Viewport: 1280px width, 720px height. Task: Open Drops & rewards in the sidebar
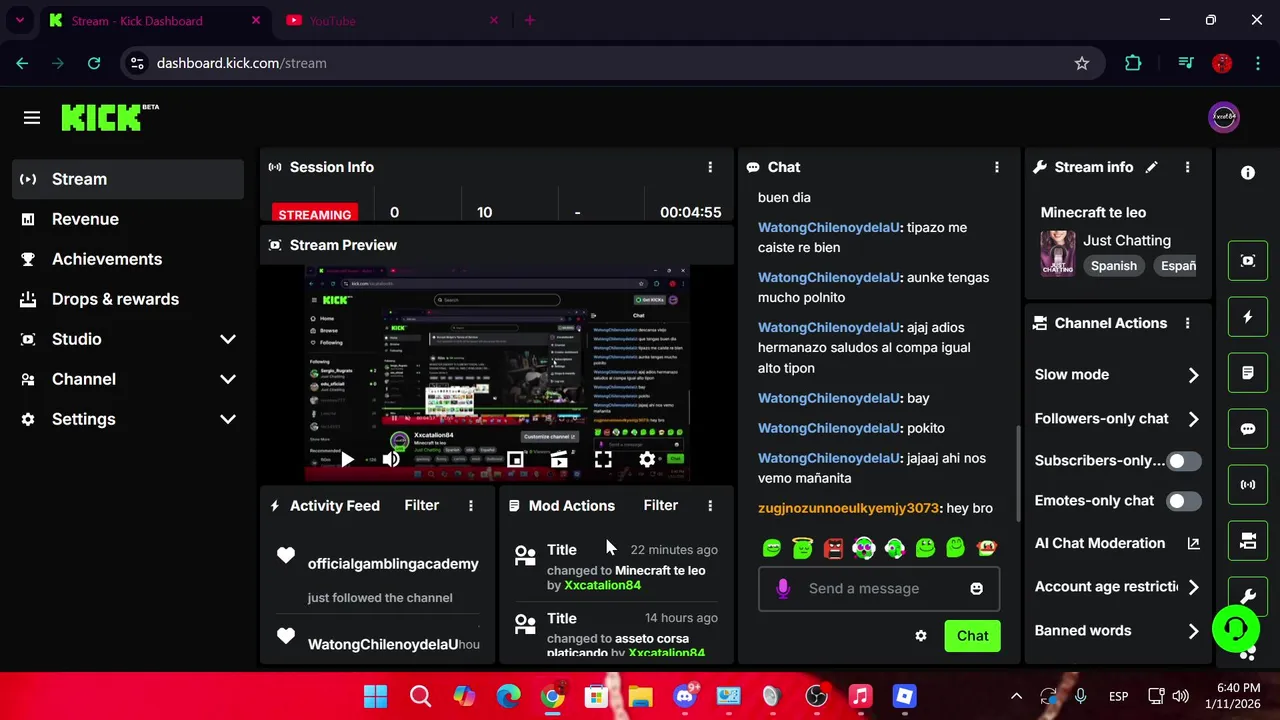pyautogui.click(x=129, y=299)
